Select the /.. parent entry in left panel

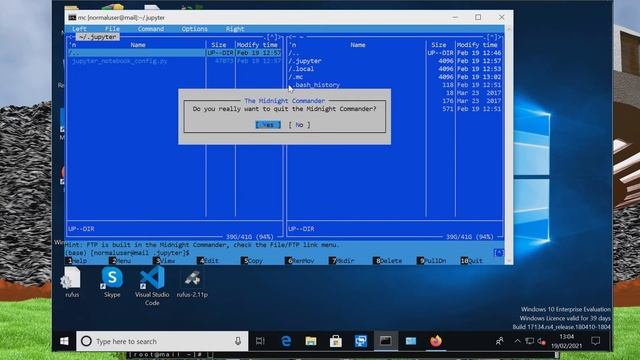175,53
